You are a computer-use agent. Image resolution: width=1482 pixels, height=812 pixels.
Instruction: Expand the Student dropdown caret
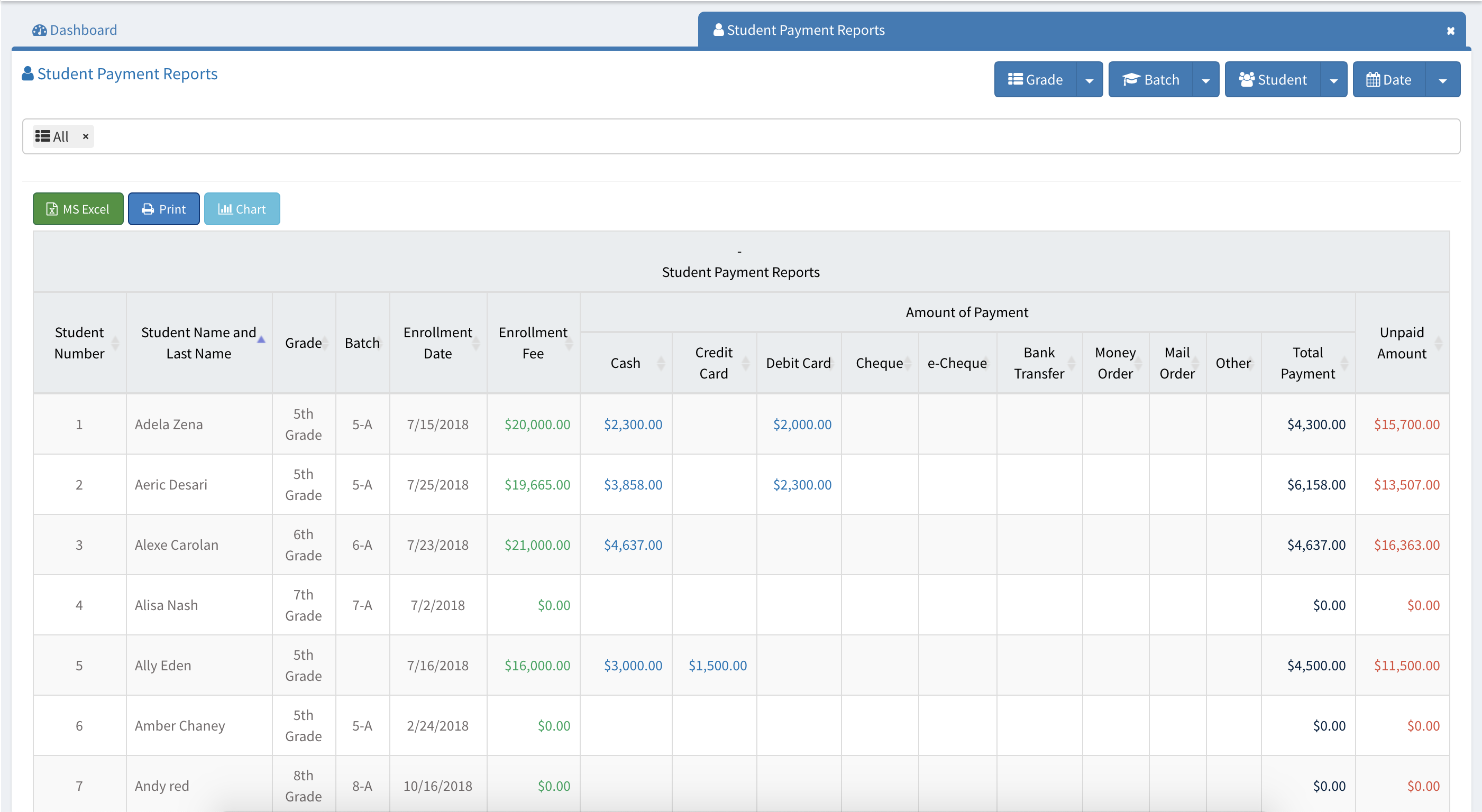pos(1333,80)
